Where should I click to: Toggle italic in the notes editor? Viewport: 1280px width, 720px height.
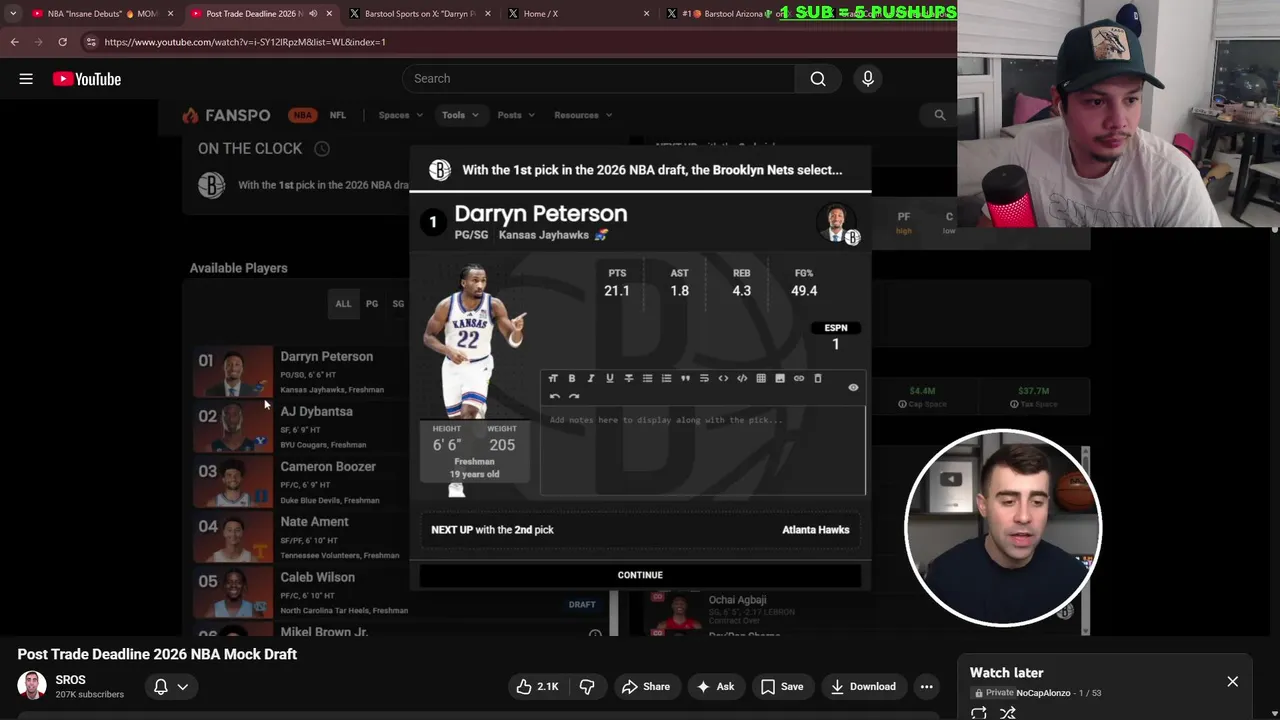(x=591, y=378)
